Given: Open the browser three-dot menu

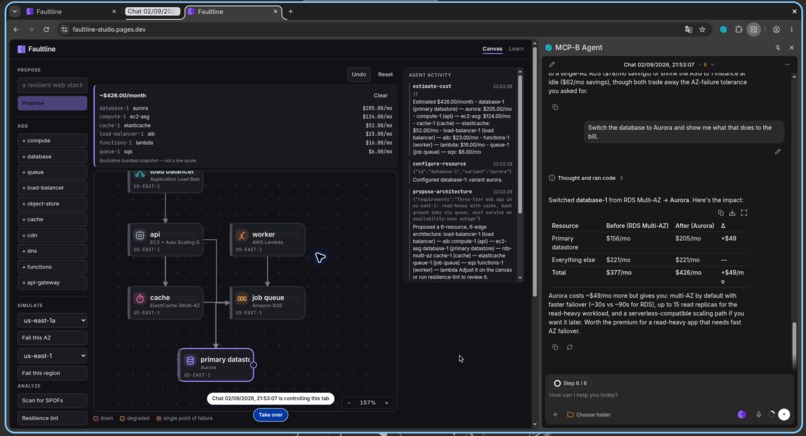Looking at the screenshot, I should click(792, 30).
